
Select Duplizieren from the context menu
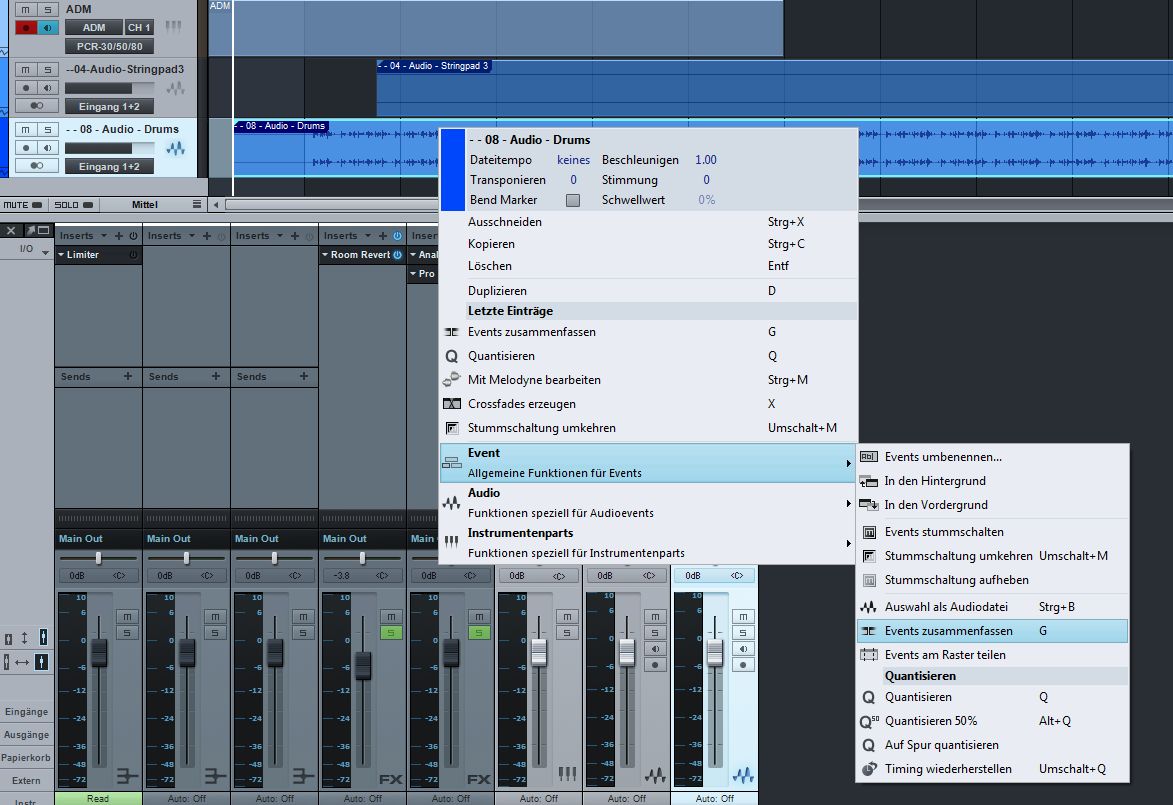pos(648,290)
